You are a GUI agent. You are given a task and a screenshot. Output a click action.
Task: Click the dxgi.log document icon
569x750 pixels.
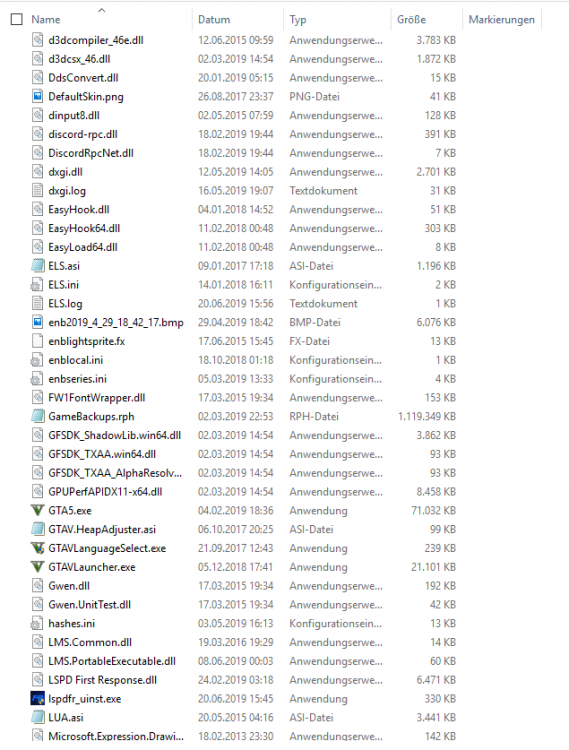[37, 190]
